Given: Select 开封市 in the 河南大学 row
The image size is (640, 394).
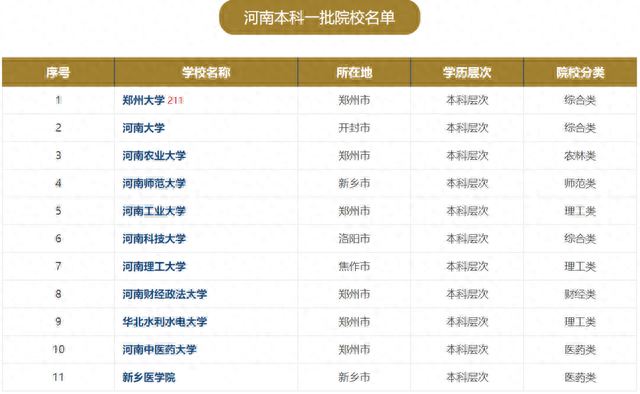Looking at the screenshot, I should coord(354,128).
